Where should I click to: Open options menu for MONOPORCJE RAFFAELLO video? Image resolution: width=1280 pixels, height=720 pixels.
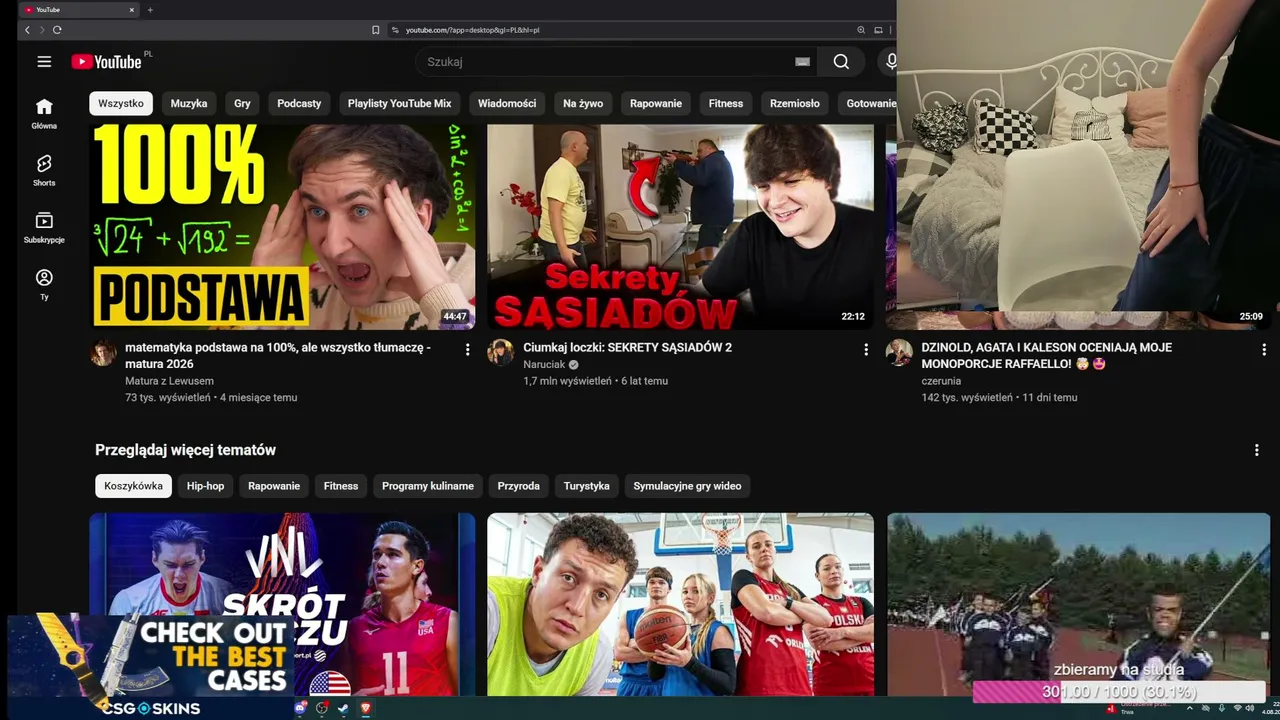click(x=1264, y=349)
